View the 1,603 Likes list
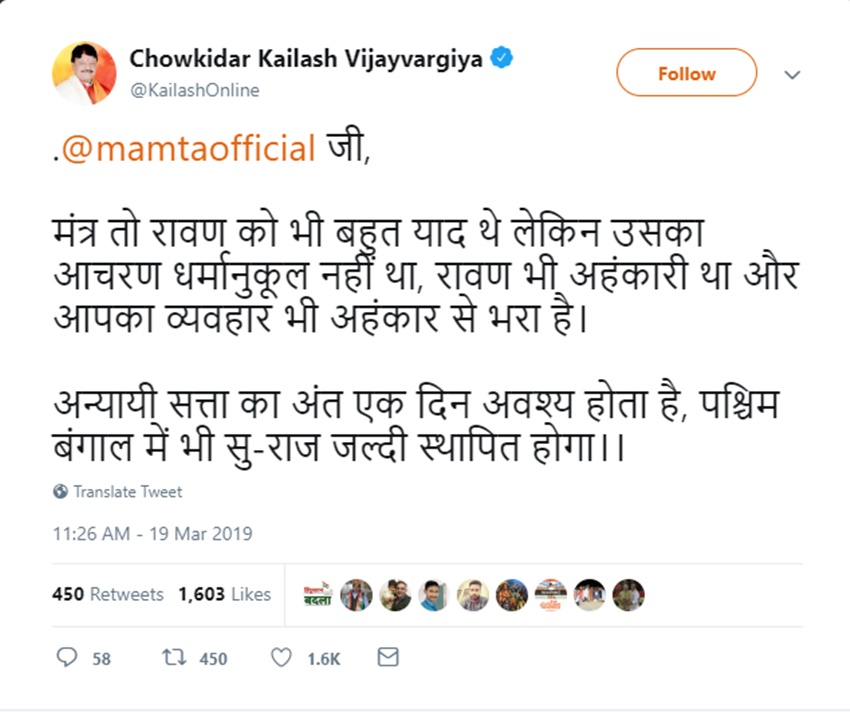Screen dimensions: 850x712 tap(225, 594)
